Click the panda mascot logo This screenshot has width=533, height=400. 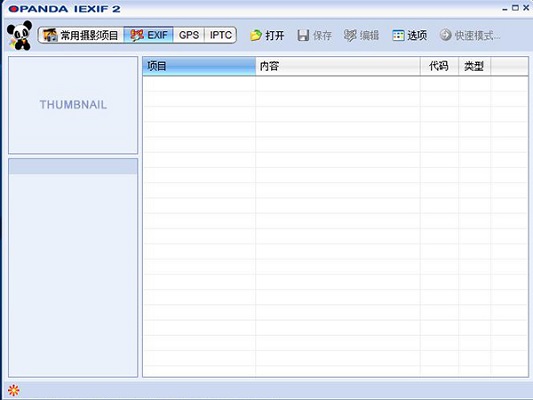(x=19, y=35)
